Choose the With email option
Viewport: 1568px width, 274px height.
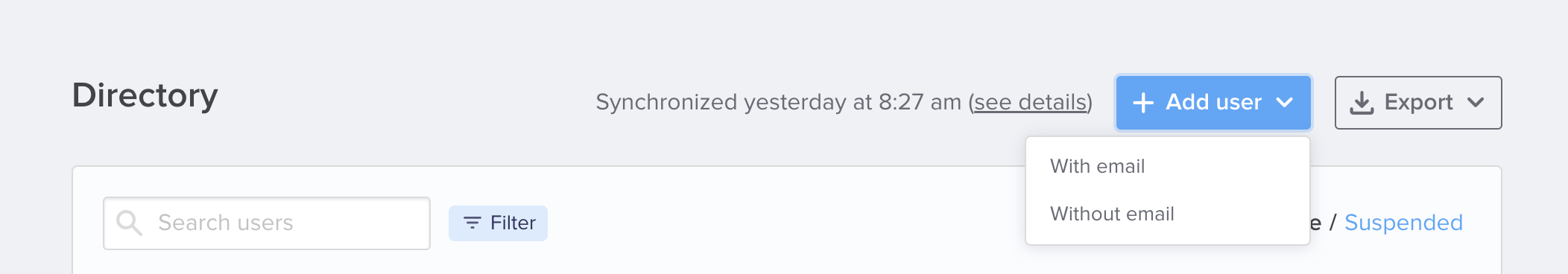click(1168, 166)
